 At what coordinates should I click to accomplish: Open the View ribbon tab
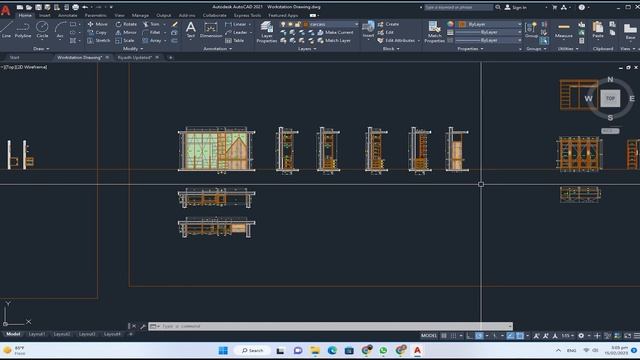(119, 15)
